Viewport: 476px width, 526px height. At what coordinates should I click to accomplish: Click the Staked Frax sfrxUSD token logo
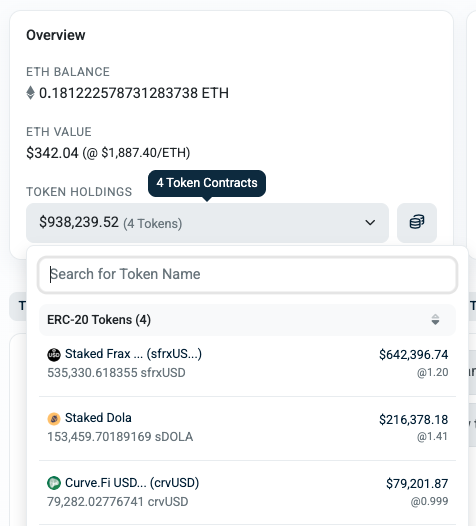coord(54,355)
